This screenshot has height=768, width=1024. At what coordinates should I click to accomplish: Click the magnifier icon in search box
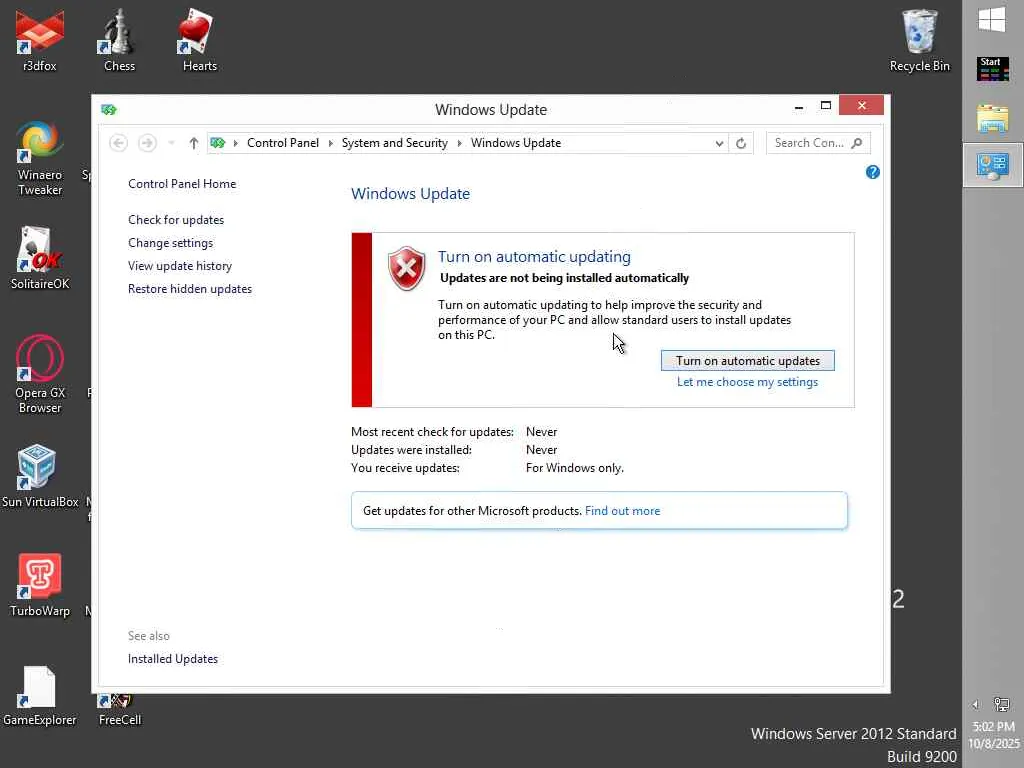tap(857, 143)
